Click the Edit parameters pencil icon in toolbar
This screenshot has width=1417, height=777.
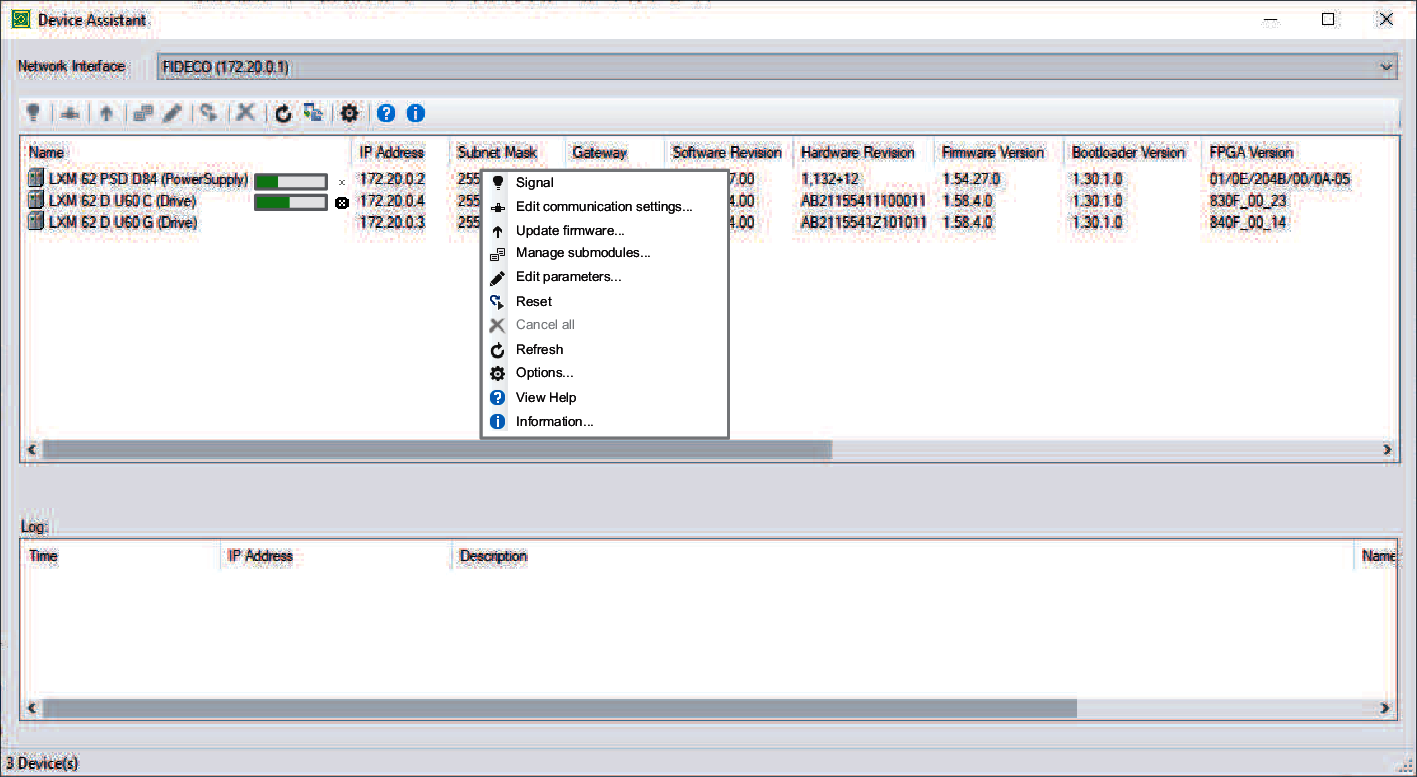pyautogui.click(x=172, y=113)
